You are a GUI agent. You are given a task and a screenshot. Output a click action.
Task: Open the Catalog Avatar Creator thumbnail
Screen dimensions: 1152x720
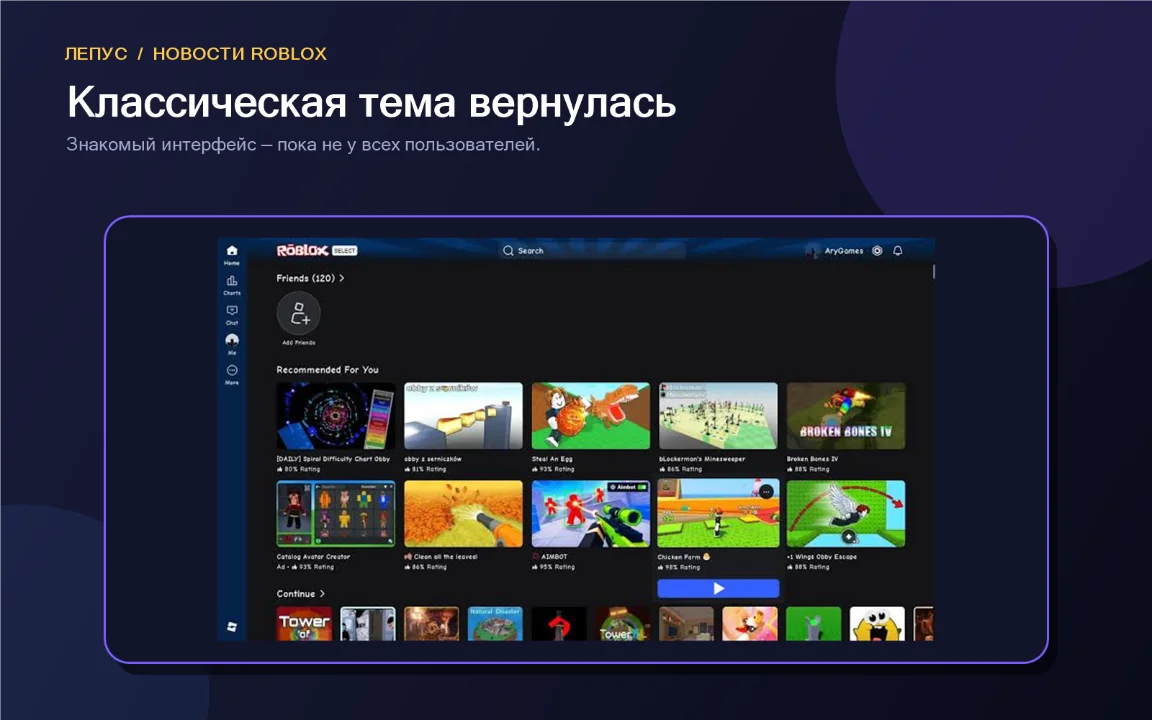pyautogui.click(x=336, y=514)
